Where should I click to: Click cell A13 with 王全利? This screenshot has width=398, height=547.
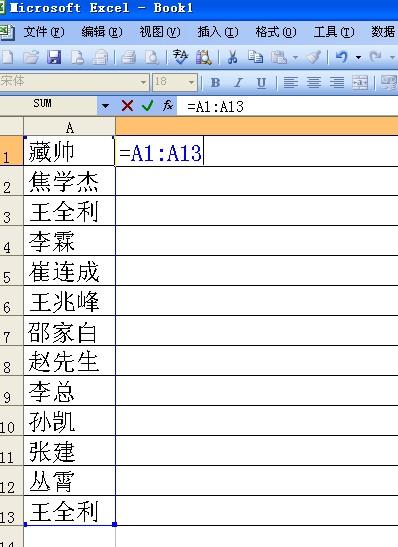[69, 511]
